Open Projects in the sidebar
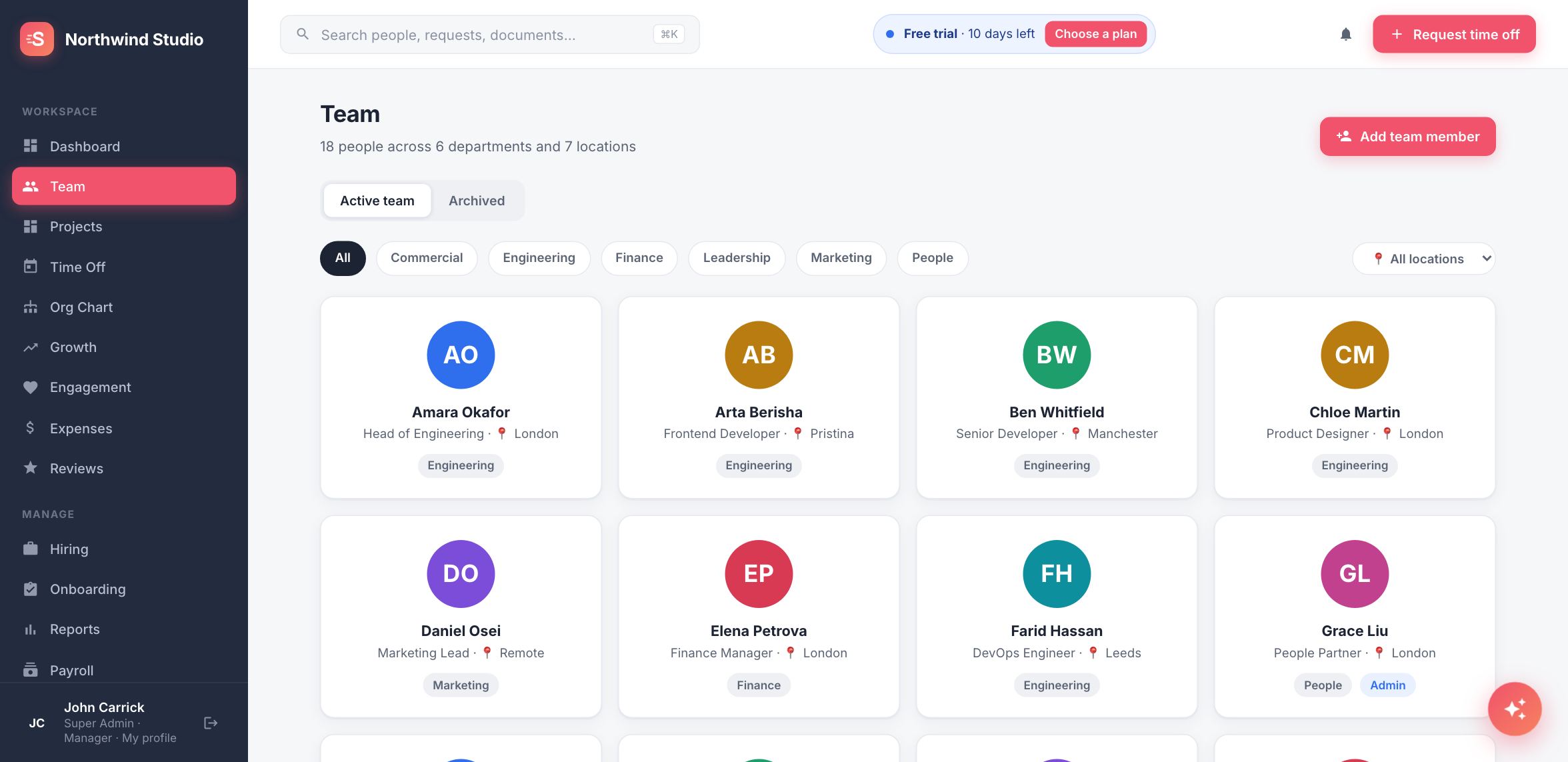The image size is (1568, 762). click(x=124, y=227)
